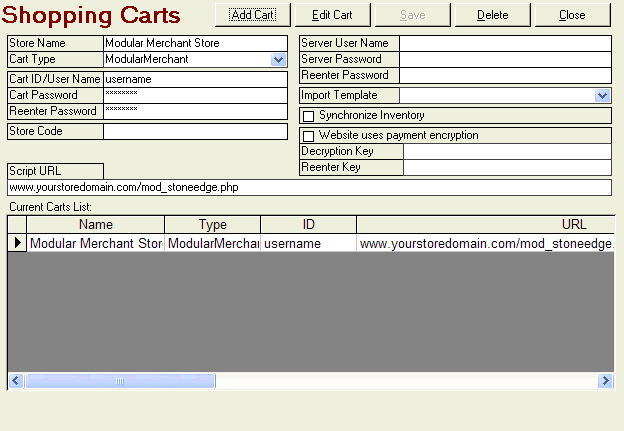
Task: Click the Type column header
Action: [213, 224]
